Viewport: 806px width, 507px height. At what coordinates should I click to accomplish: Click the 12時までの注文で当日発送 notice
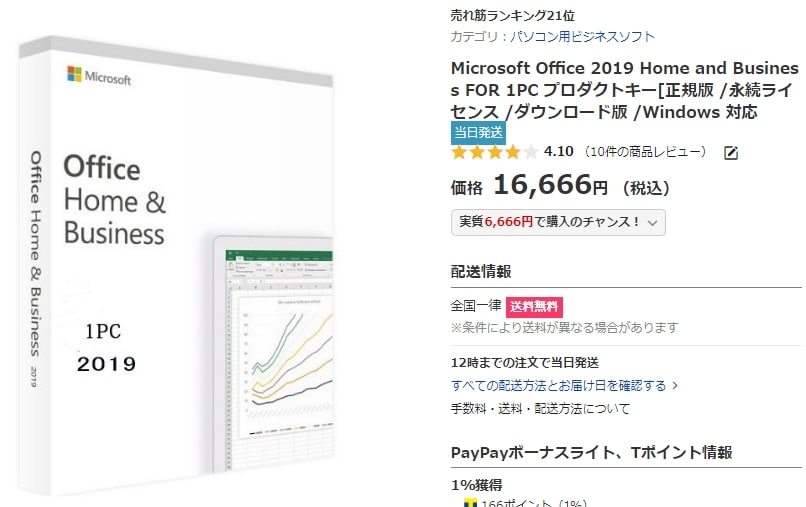pyautogui.click(x=525, y=362)
